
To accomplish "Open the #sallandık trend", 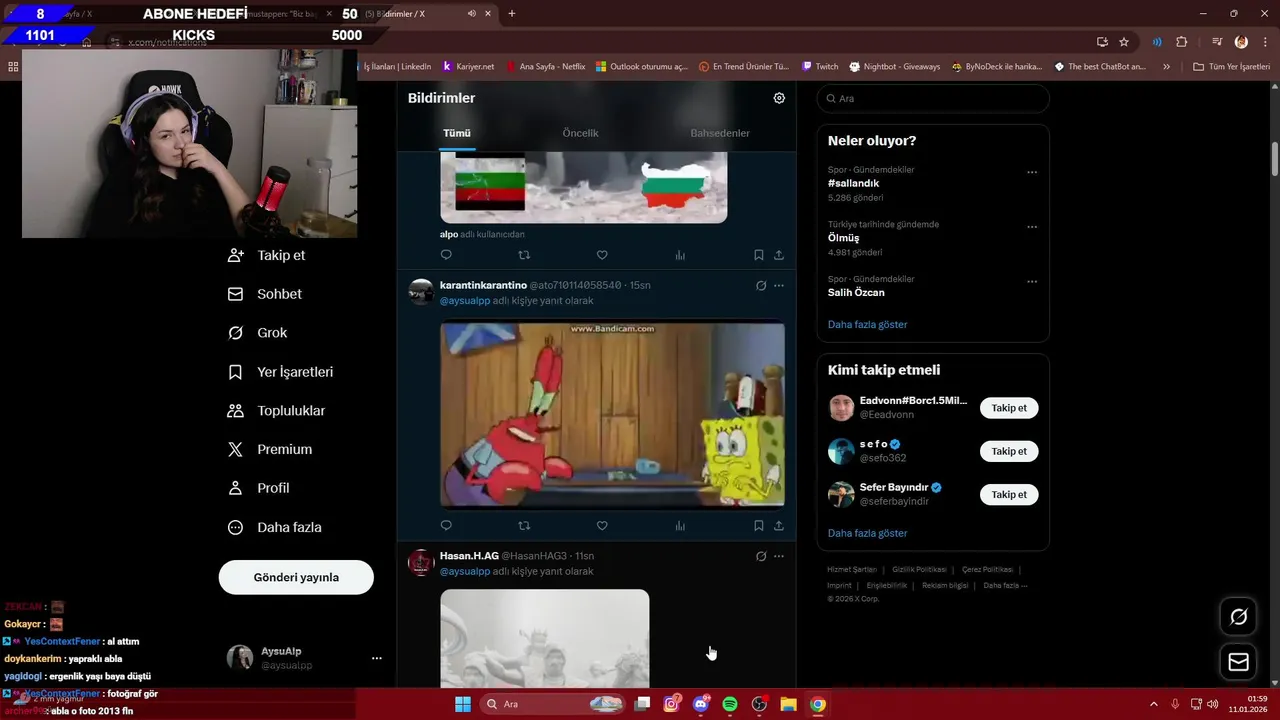I will (854, 183).
